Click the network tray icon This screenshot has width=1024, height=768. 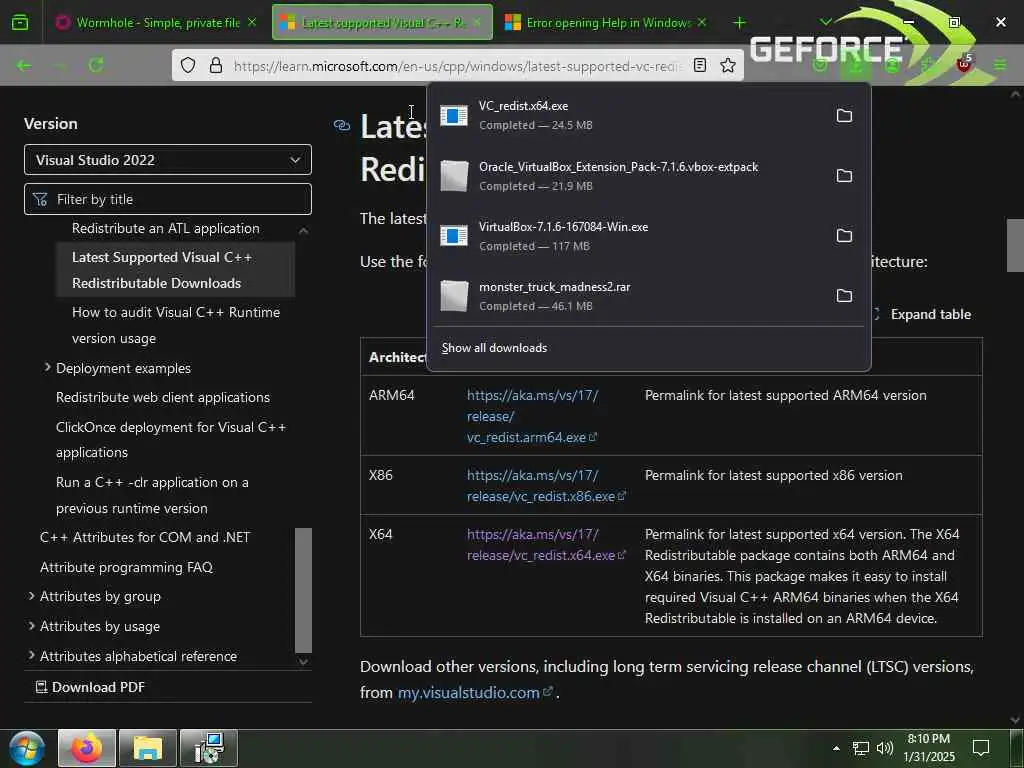point(861,748)
